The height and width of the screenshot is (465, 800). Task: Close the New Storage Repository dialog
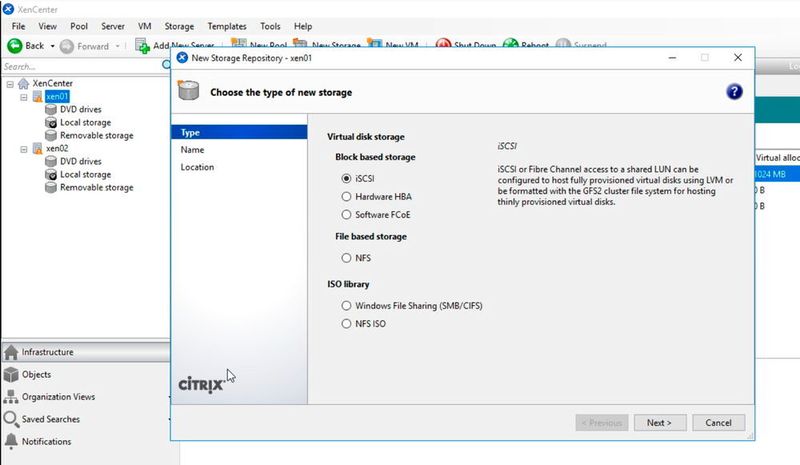(738, 58)
